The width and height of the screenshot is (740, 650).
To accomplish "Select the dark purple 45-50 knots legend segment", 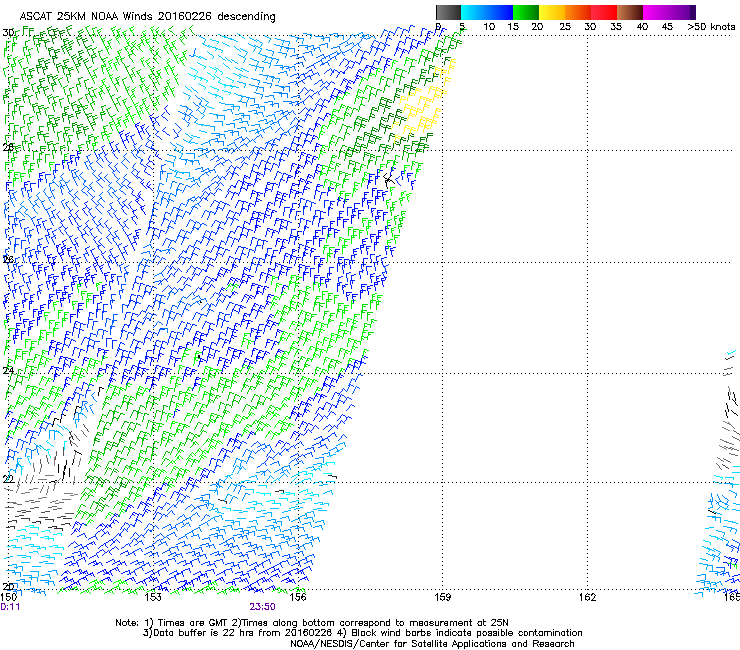I will (x=682, y=12).
